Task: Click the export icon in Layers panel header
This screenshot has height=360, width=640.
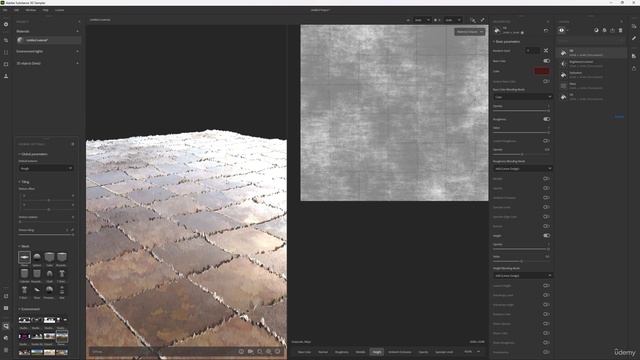Action: 612,30
